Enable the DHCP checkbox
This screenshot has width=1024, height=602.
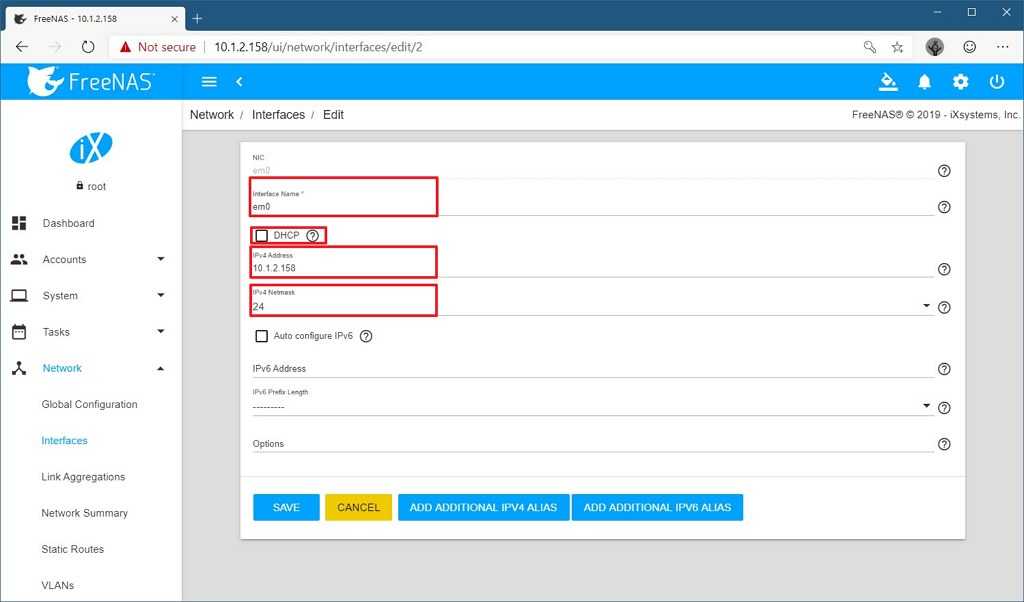[262, 236]
